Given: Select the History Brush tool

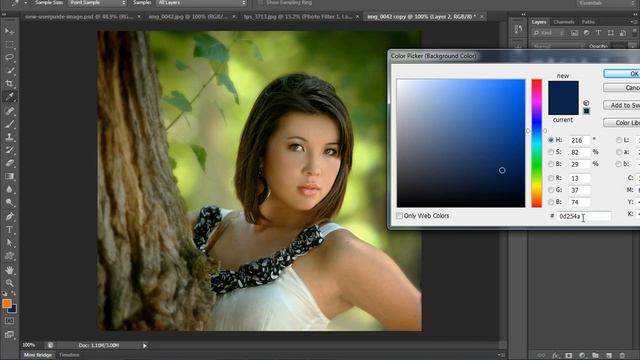Looking at the screenshot, I should coord(9,150).
